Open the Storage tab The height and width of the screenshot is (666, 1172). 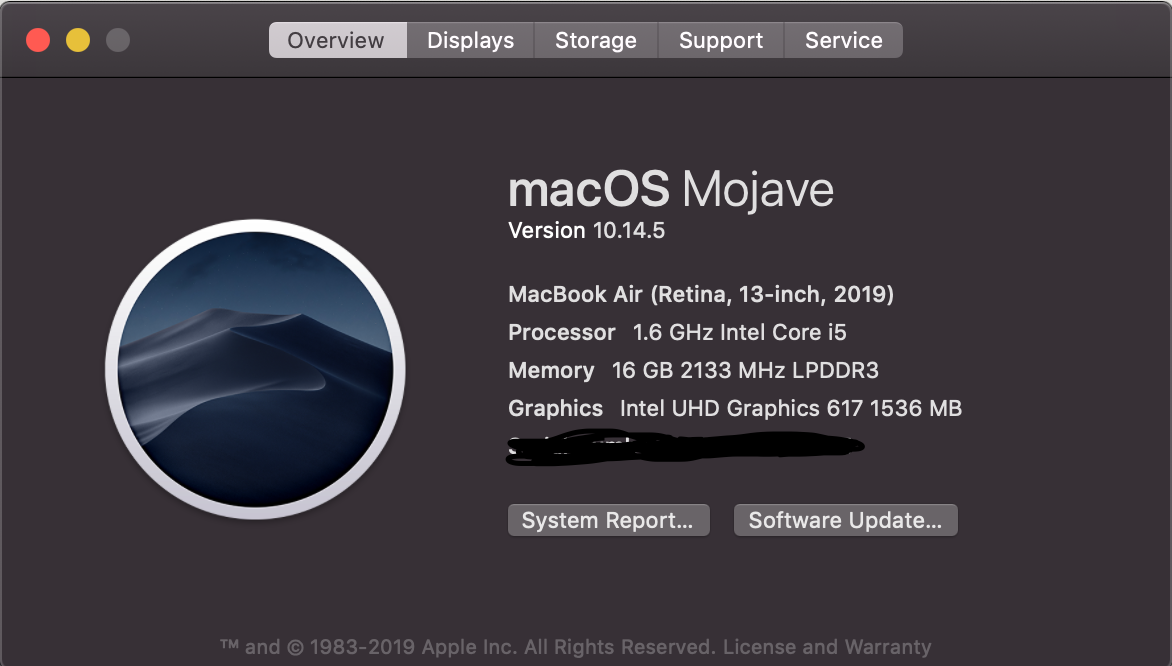596,40
